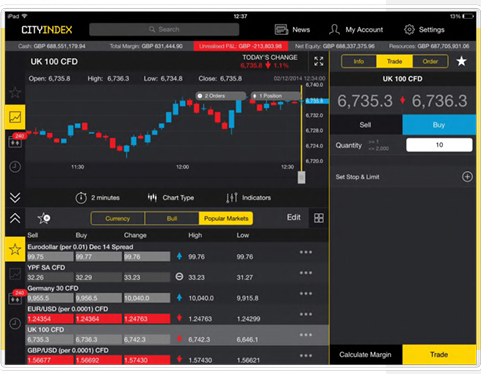Click Calculate Margin button
Screen dimensions: 481x374
[x=366, y=355]
